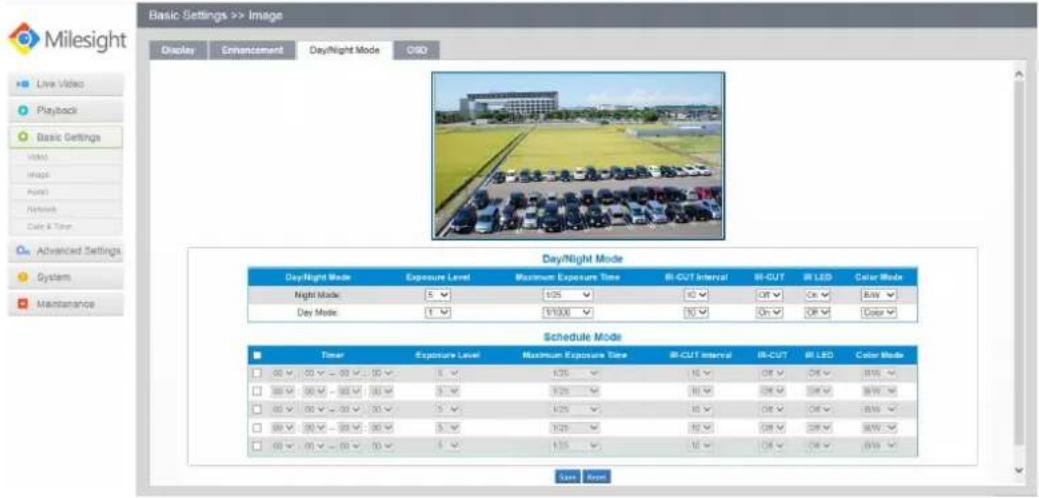Click the Basic Settings green icon
1039x498 pixels.
tap(23, 137)
